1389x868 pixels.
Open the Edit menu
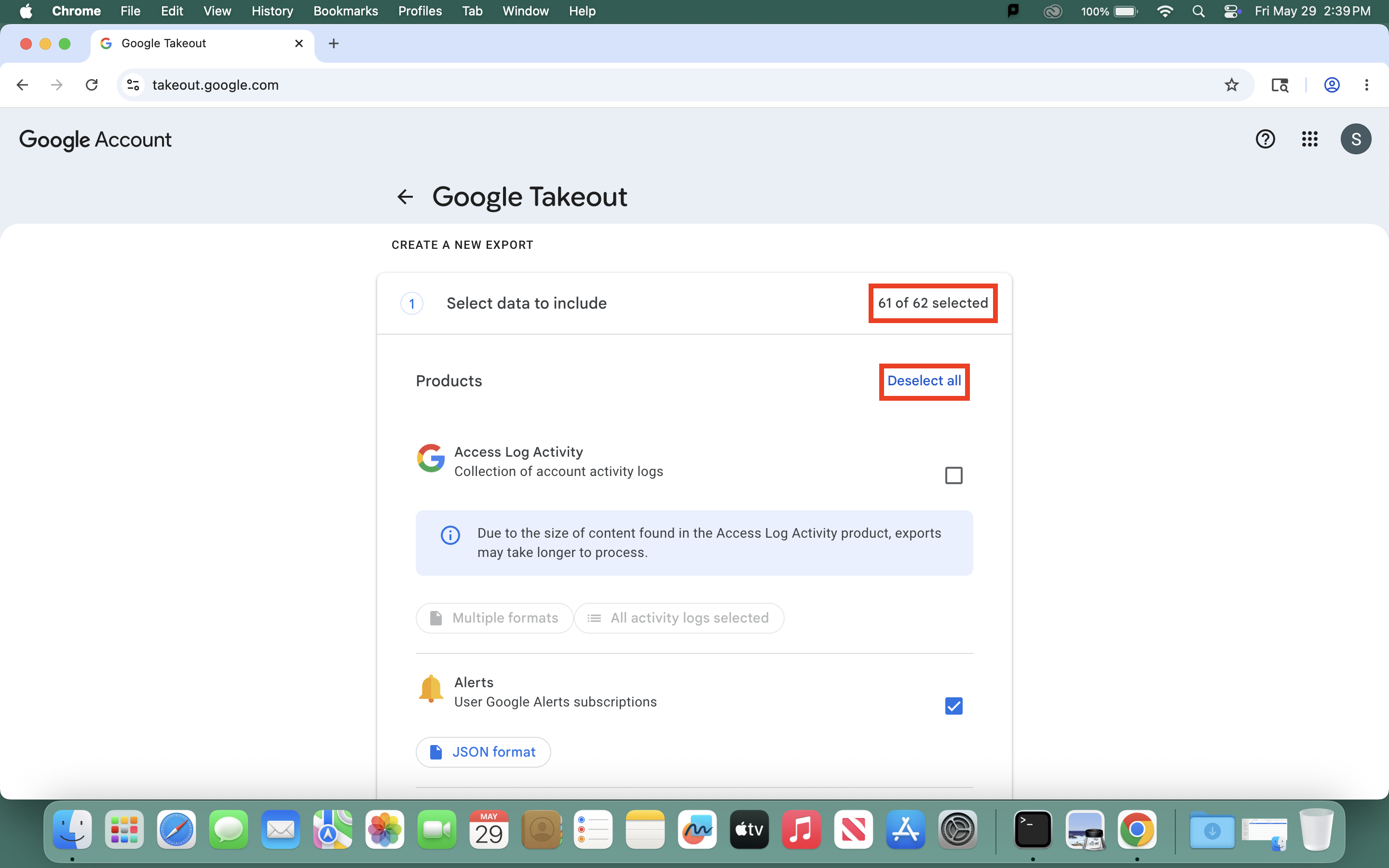point(172,12)
